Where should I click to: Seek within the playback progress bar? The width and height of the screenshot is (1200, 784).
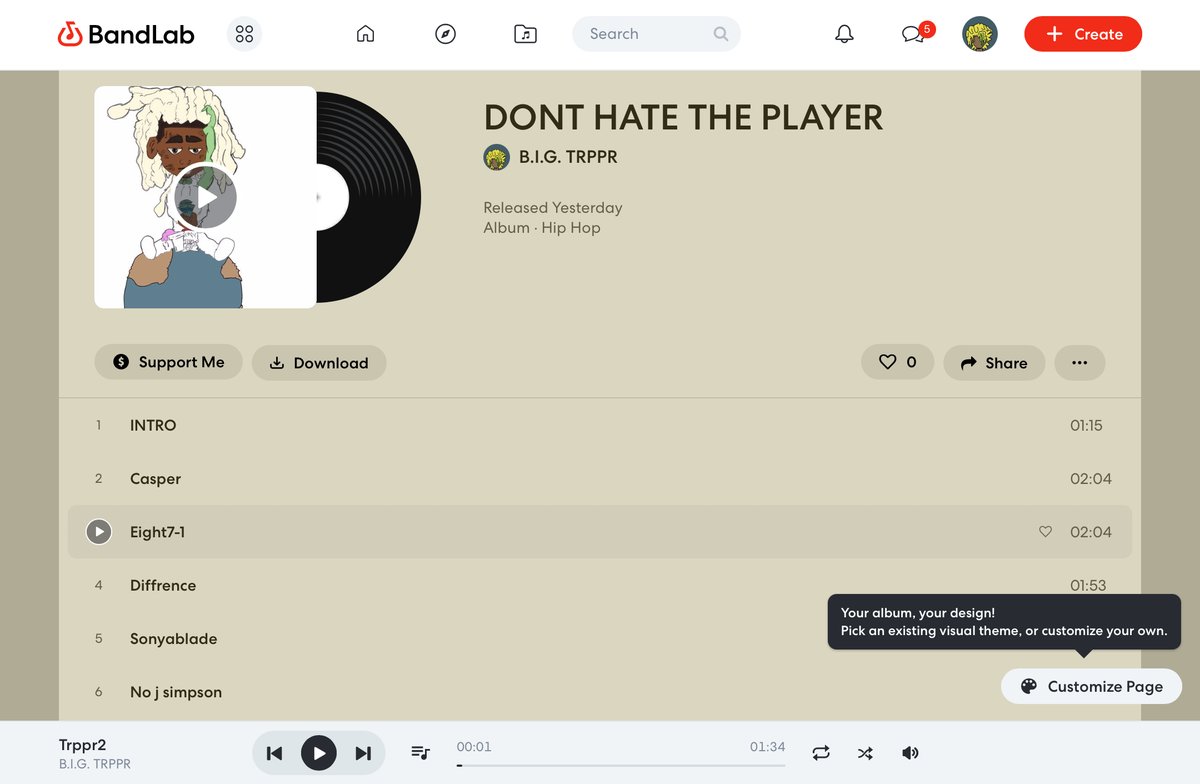click(x=621, y=765)
